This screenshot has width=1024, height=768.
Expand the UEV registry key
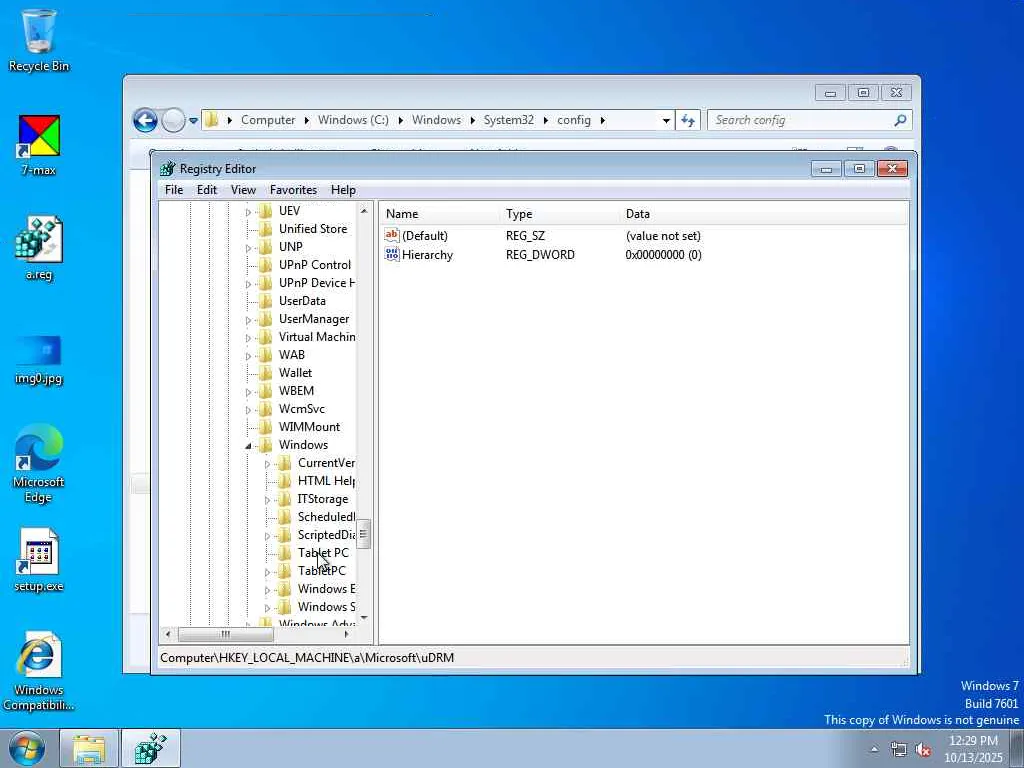coord(248,212)
